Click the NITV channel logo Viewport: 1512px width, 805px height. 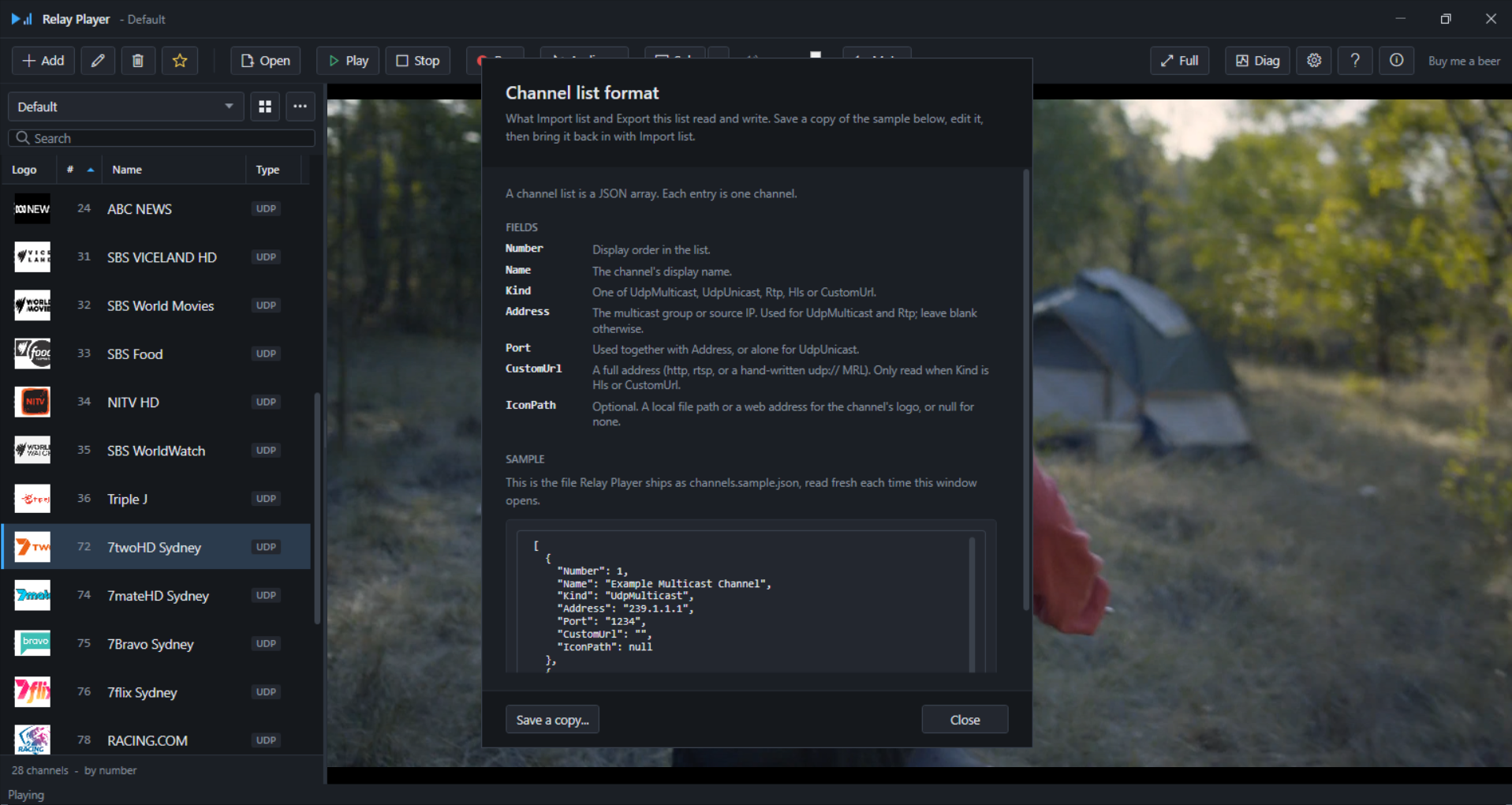point(32,402)
